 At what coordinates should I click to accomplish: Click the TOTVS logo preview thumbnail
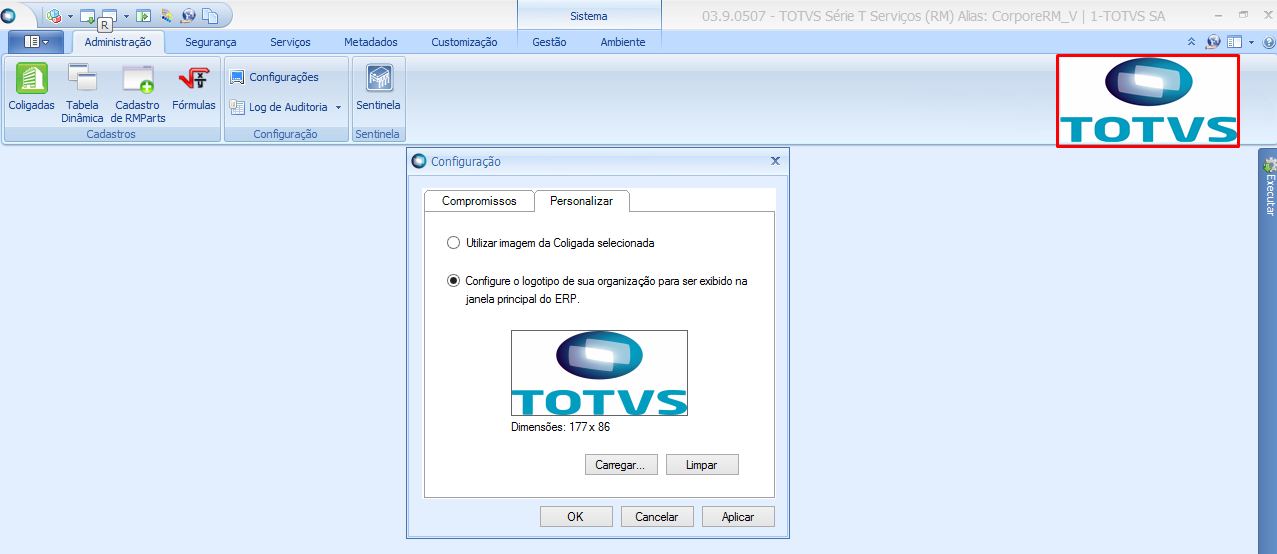coord(599,373)
